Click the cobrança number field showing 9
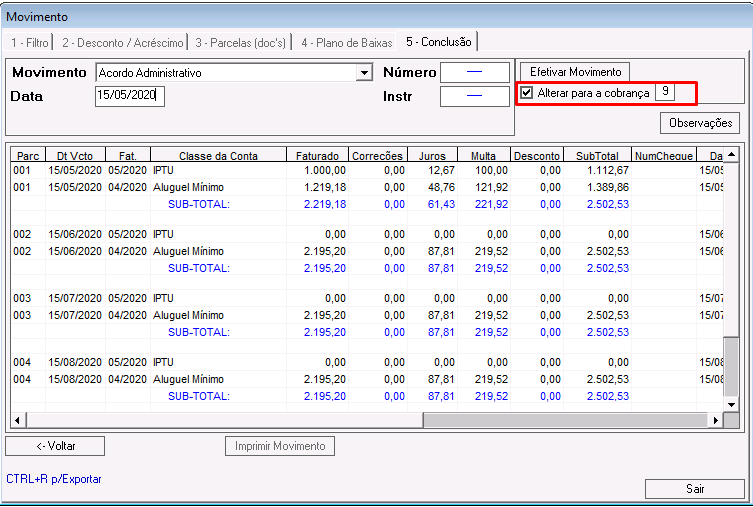 pos(665,92)
